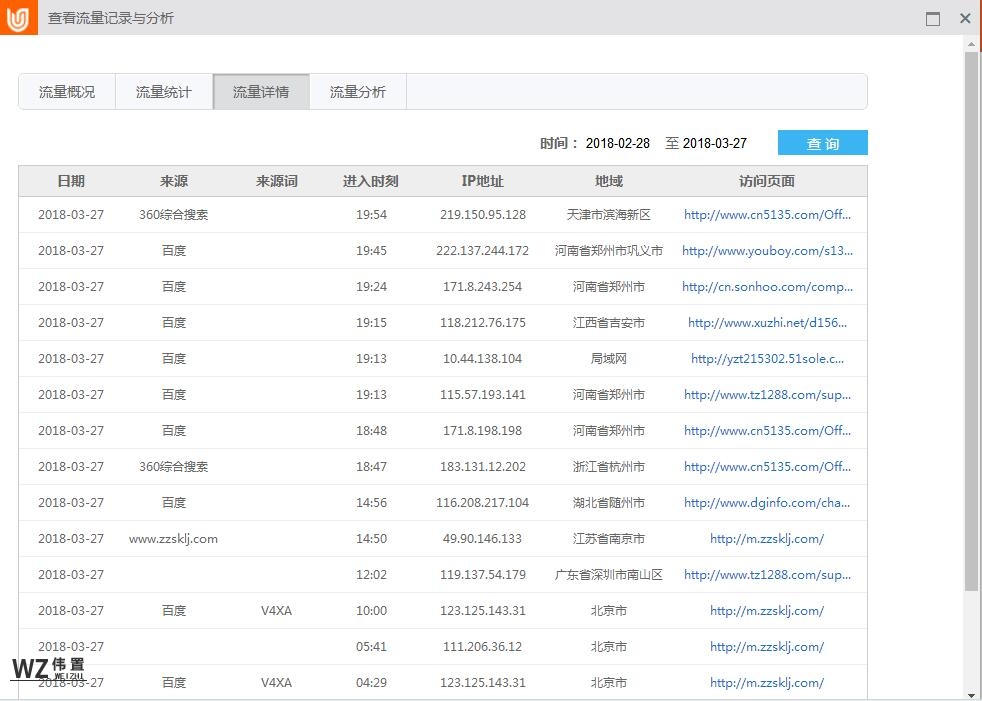
Task: Open the youboy.com record link
Action: (767, 250)
